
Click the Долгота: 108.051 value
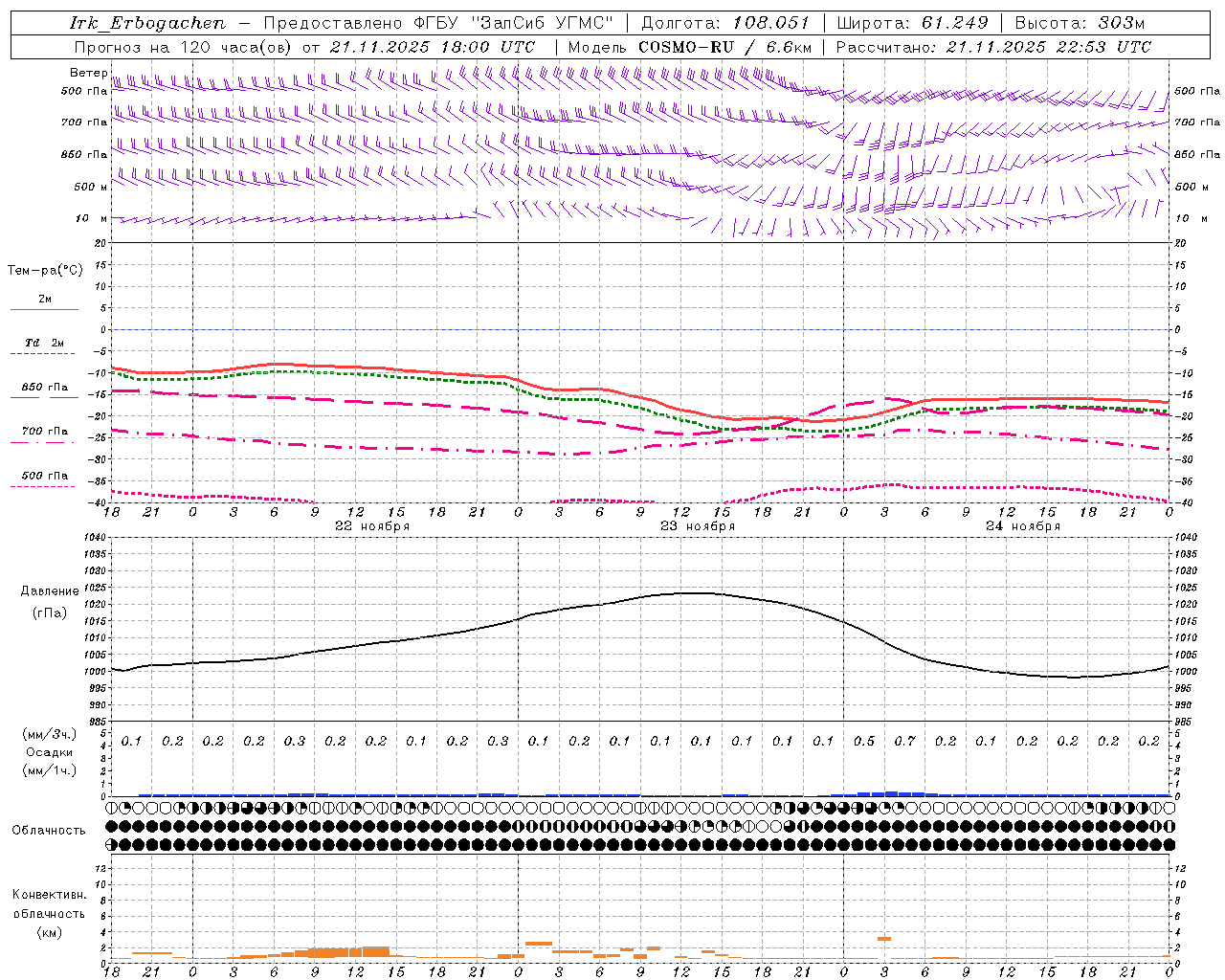coord(725,23)
